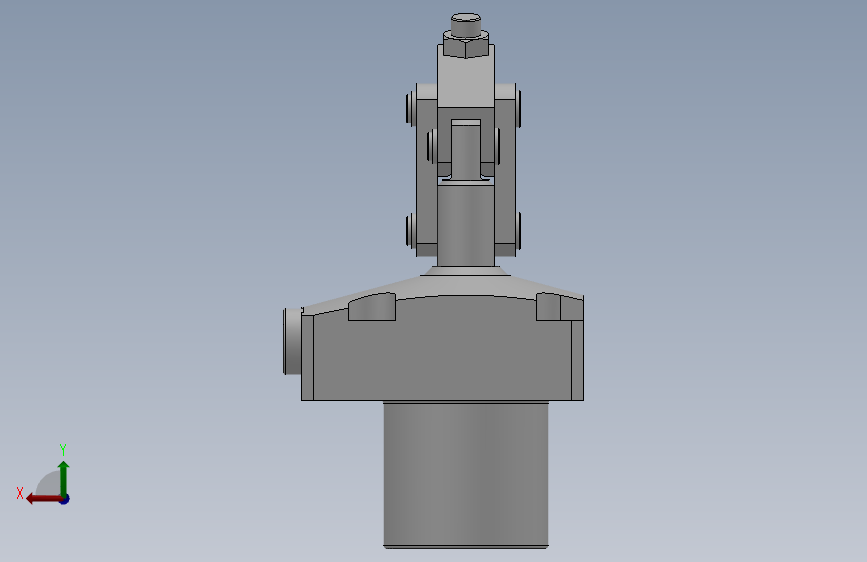Image resolution: width=867 pixels, height=562 pixels.
Task: Click the green Y axis arrow of triad
Action: pos(64,478)
